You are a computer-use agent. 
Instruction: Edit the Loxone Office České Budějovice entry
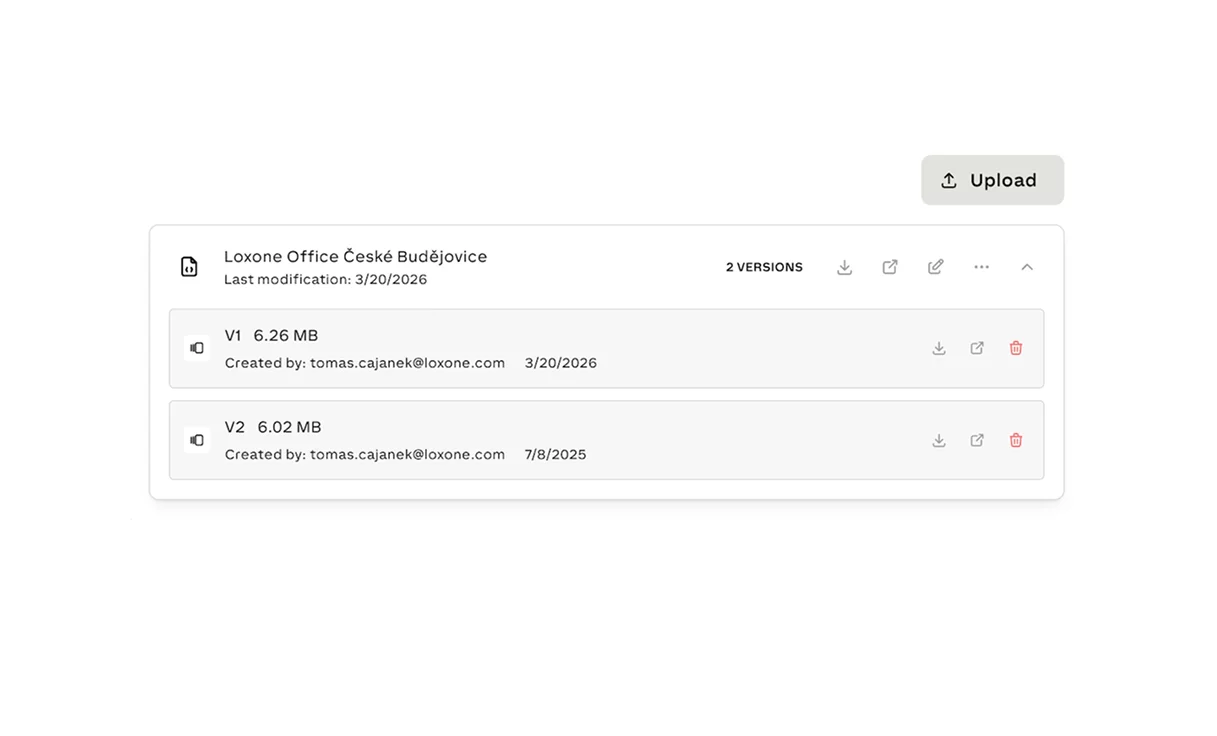[936, 267]
